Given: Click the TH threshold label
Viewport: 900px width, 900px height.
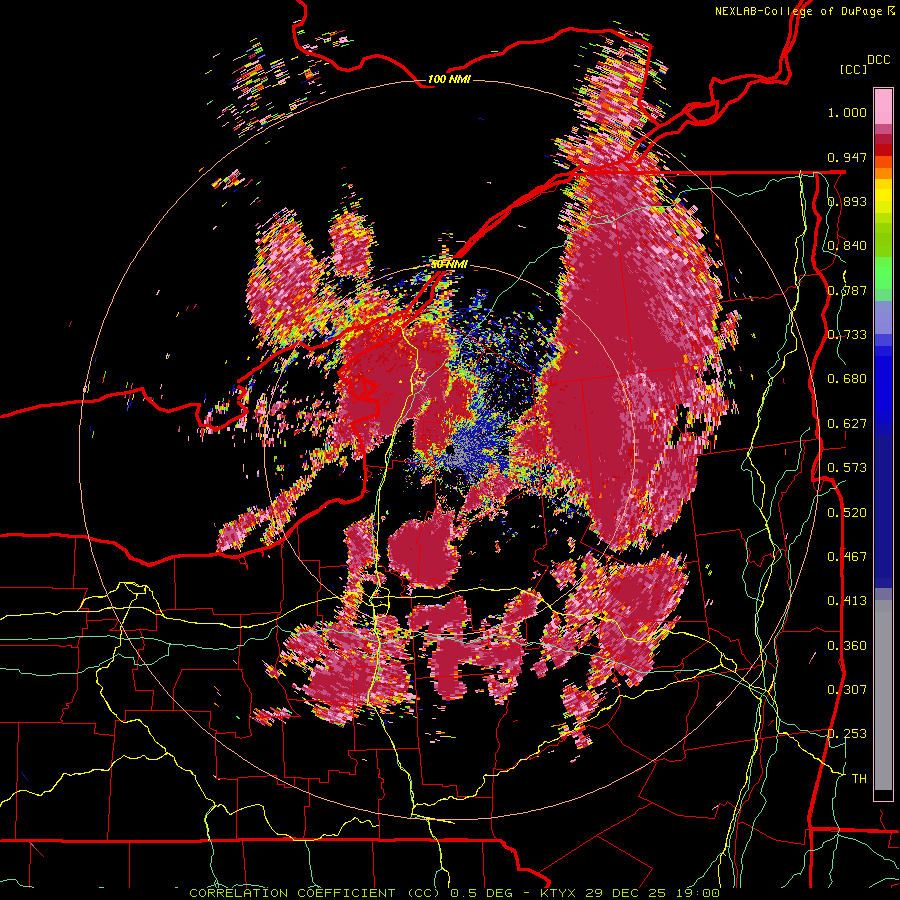Looking at the screenshot, I should 859,779.
